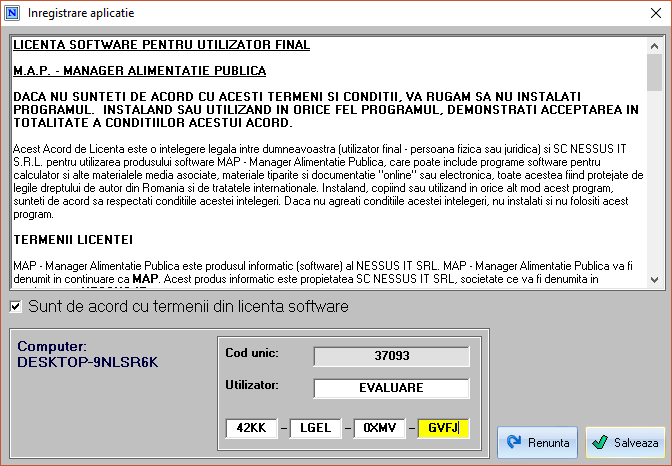This screenshot has height=466, width=672.
Task: Click the heading 'M.A.P. - MANAGER ALIMENTATIE PUBLICA'
Action: tap(140, 71)
